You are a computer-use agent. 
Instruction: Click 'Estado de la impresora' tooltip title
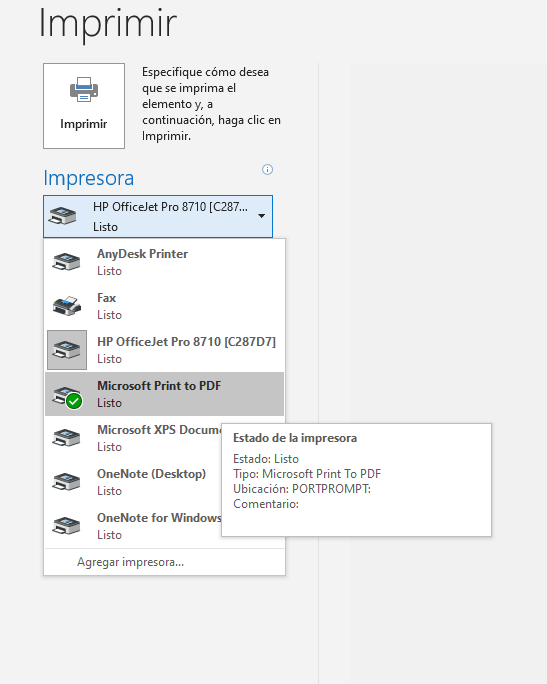[x=295, y=438]
